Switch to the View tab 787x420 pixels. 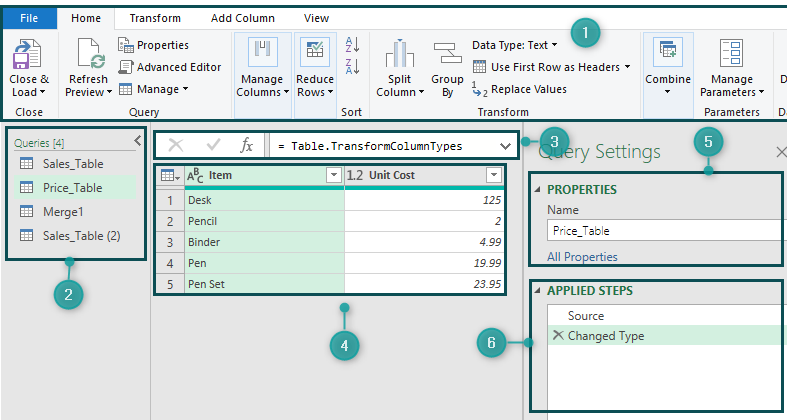pyautogui.click(x=316, y=19)
